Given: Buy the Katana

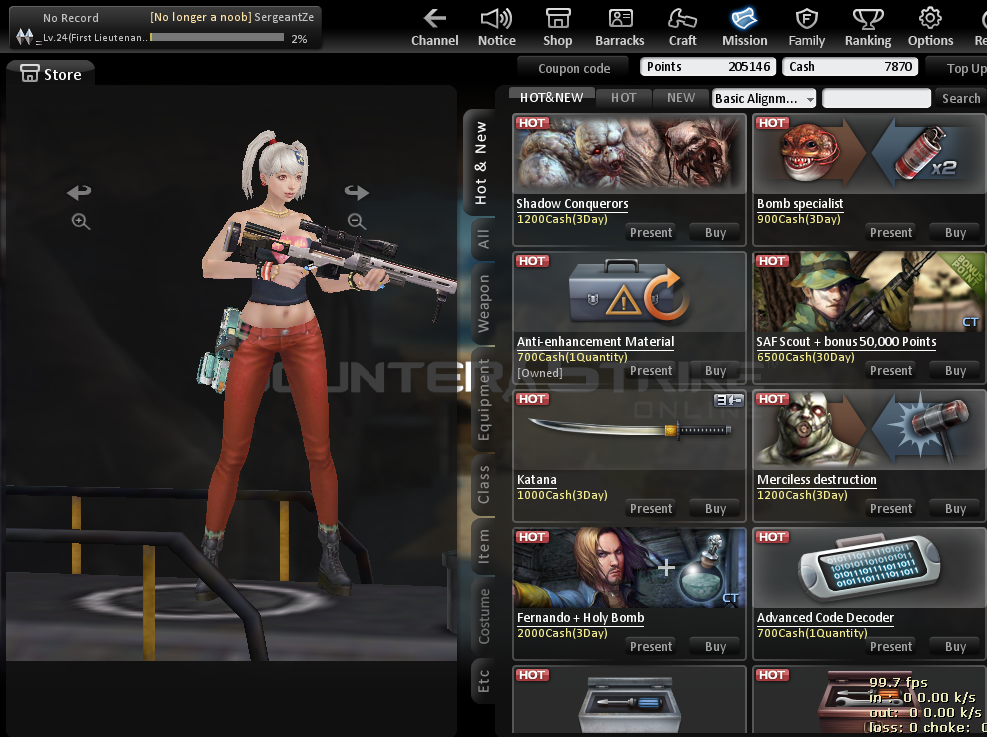Looking at the screenshot, I should pos(716,509).
